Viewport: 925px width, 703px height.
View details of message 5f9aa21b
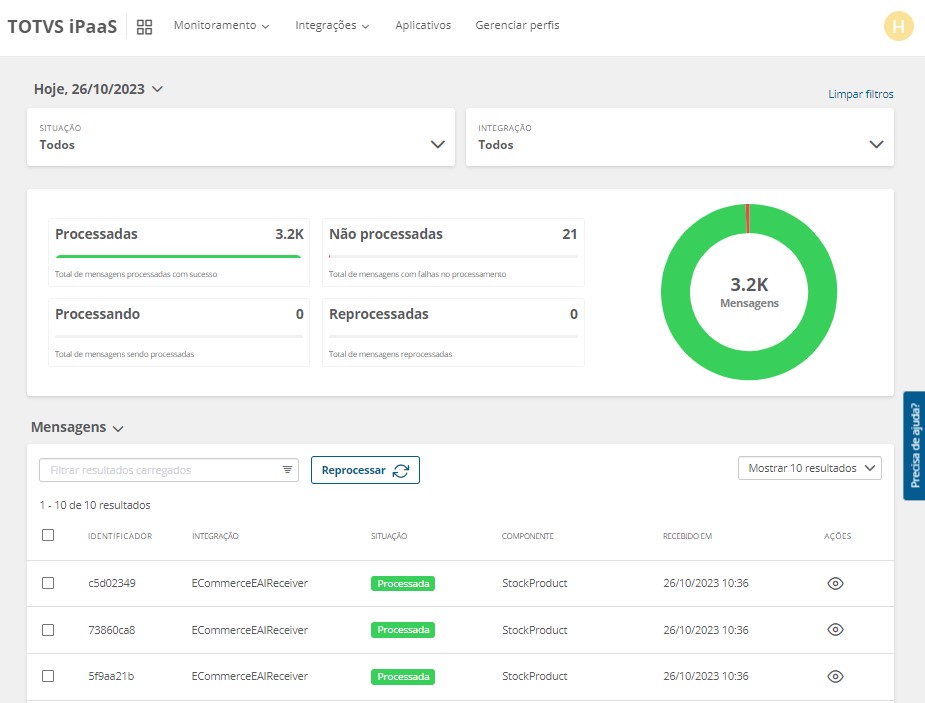tap(836, 676)
